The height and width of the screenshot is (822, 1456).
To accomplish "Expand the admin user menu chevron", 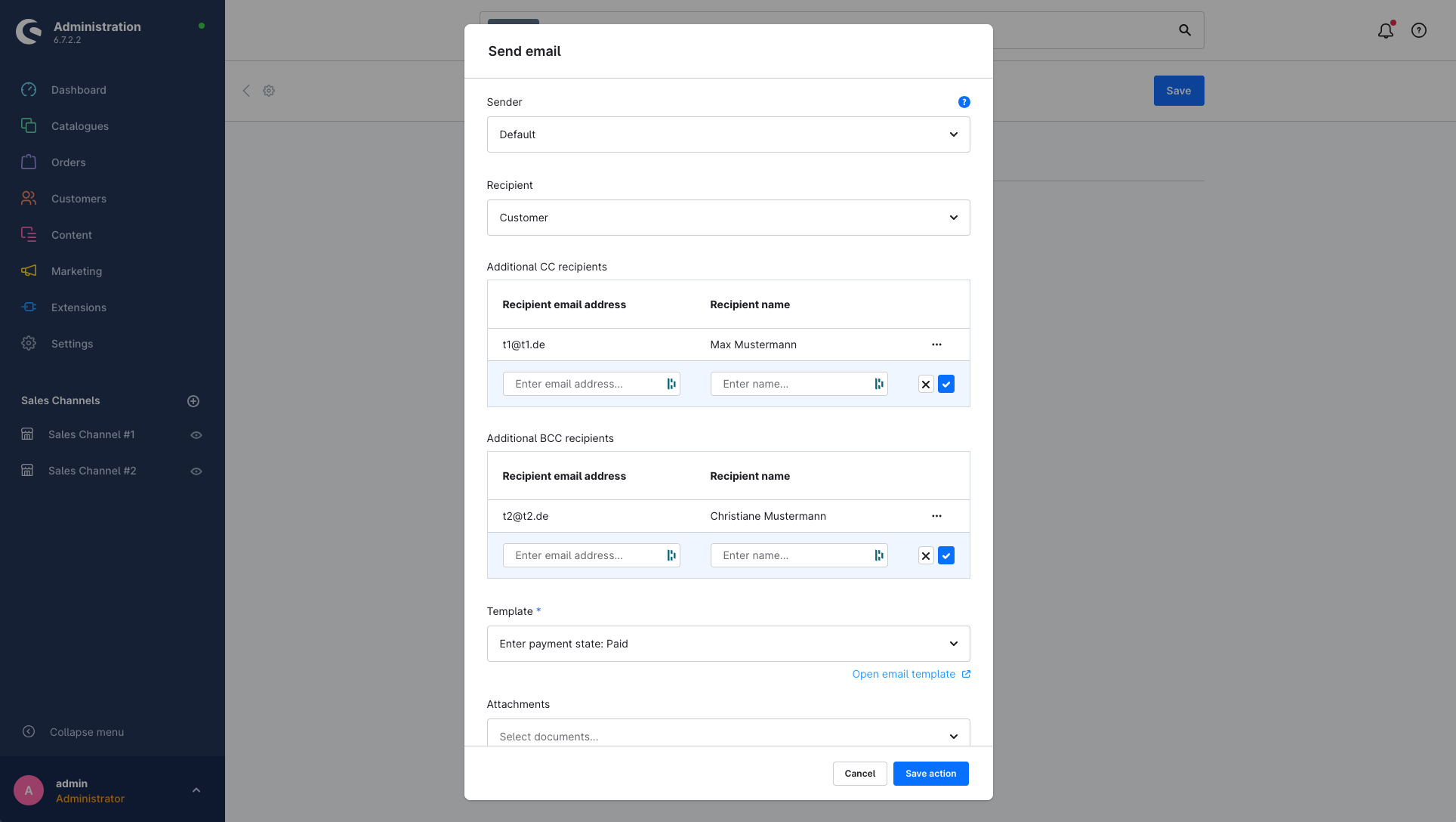I will point(196,790).
